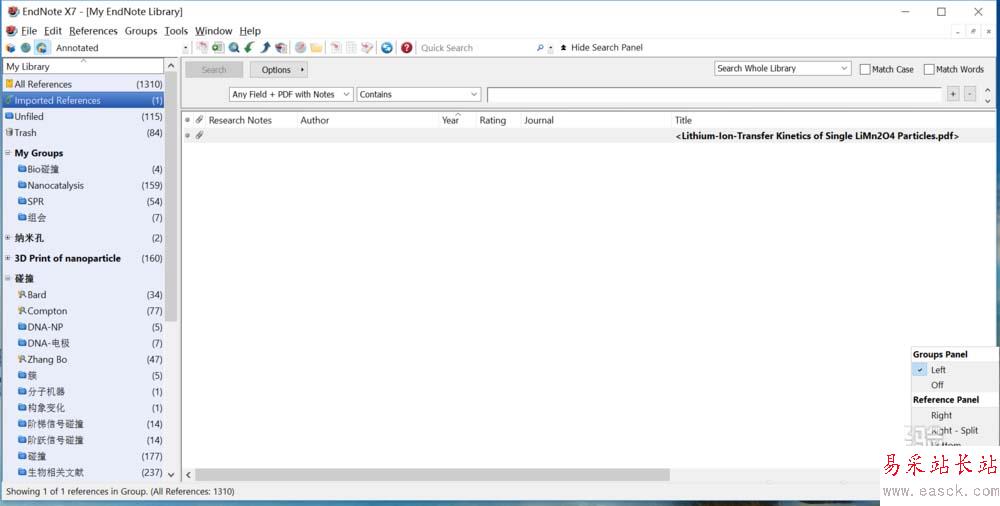Click the reference list horizontal scrollbar thumb
The image size is (1000, 506).
[432, 475]
